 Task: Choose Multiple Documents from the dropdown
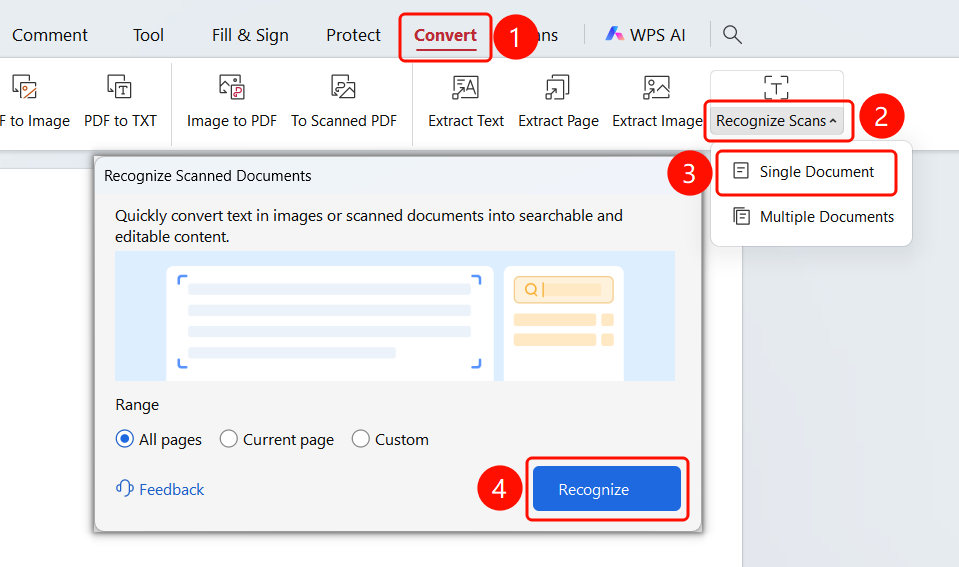click(812, 217)
